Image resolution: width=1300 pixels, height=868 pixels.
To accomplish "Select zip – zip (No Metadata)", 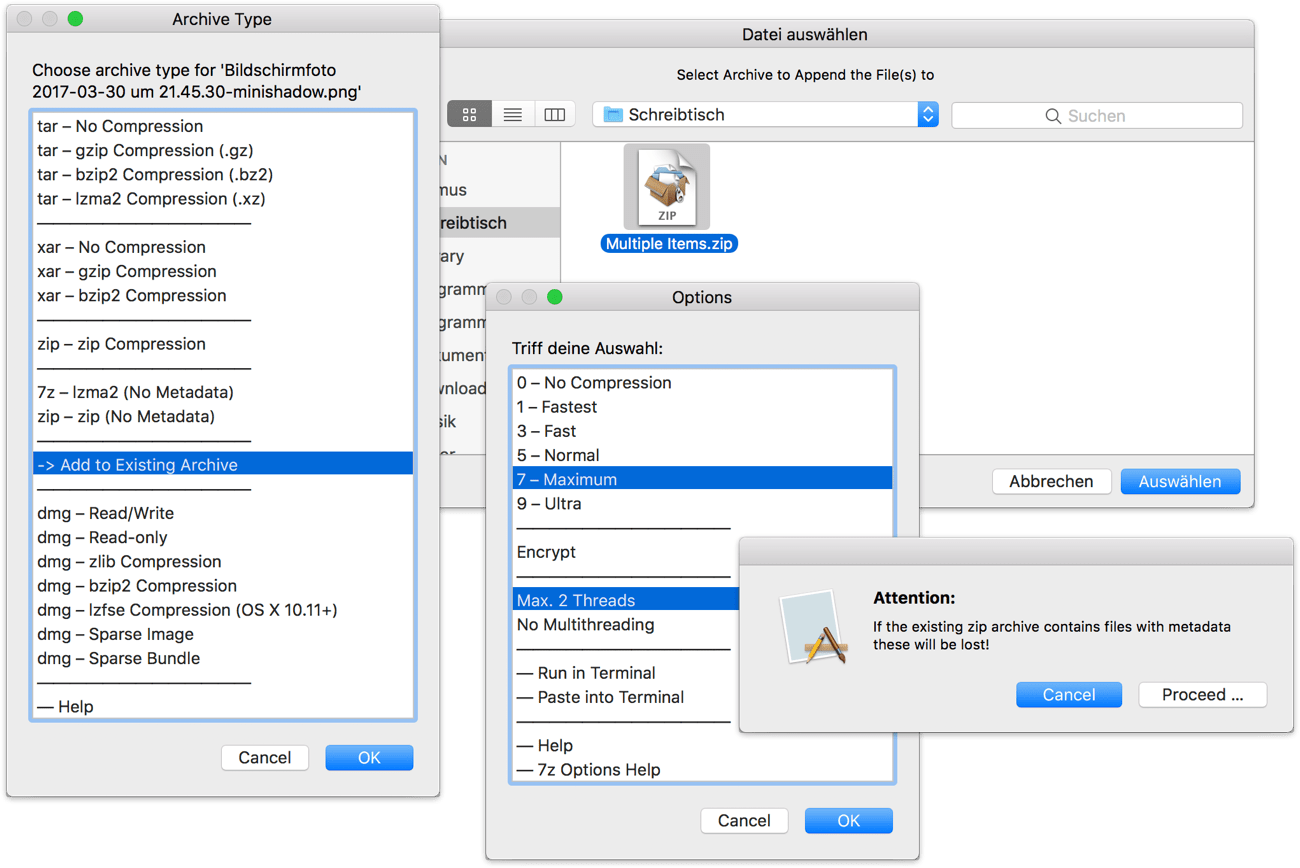I will click(223, 416).
